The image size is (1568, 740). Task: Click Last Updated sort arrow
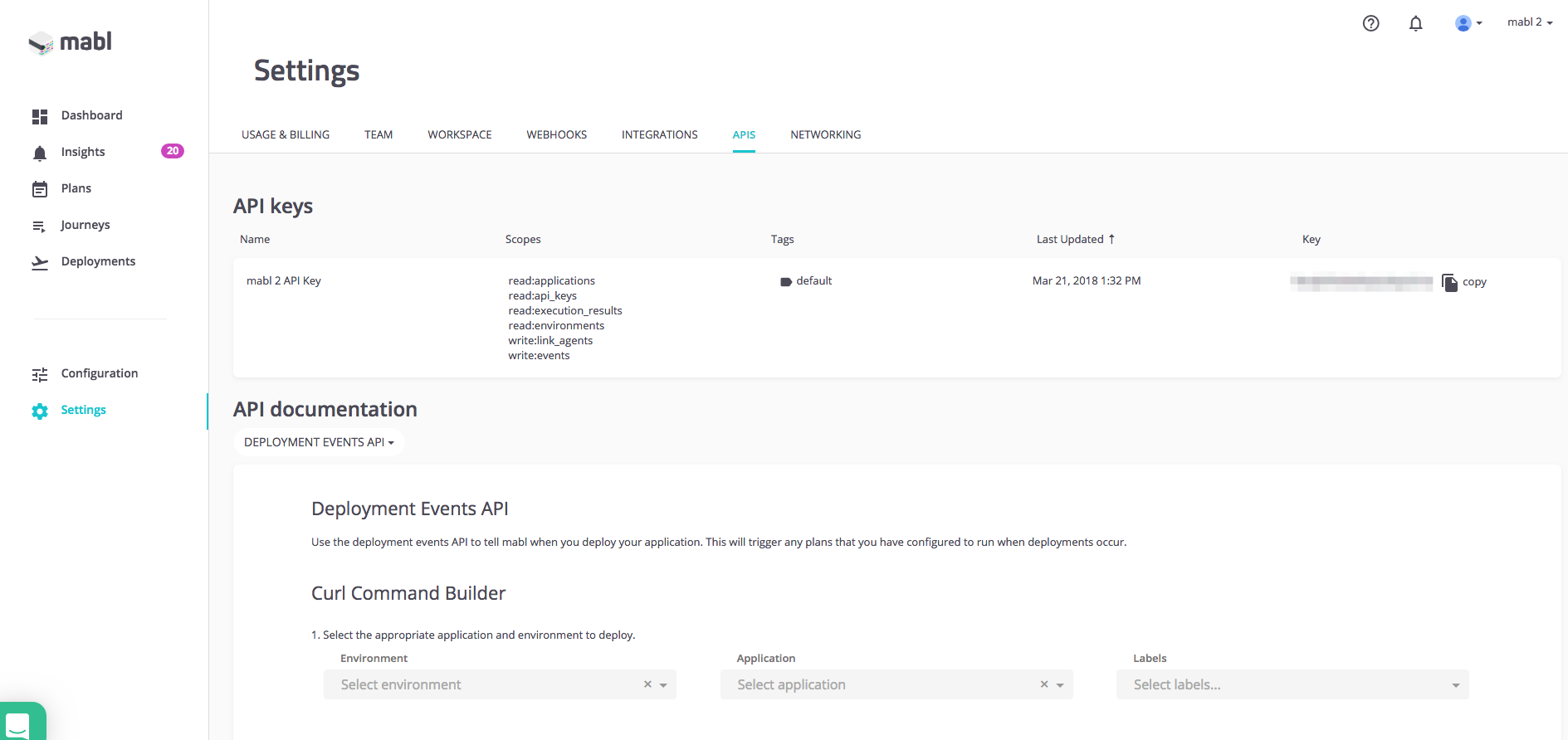coord(1111,239)
